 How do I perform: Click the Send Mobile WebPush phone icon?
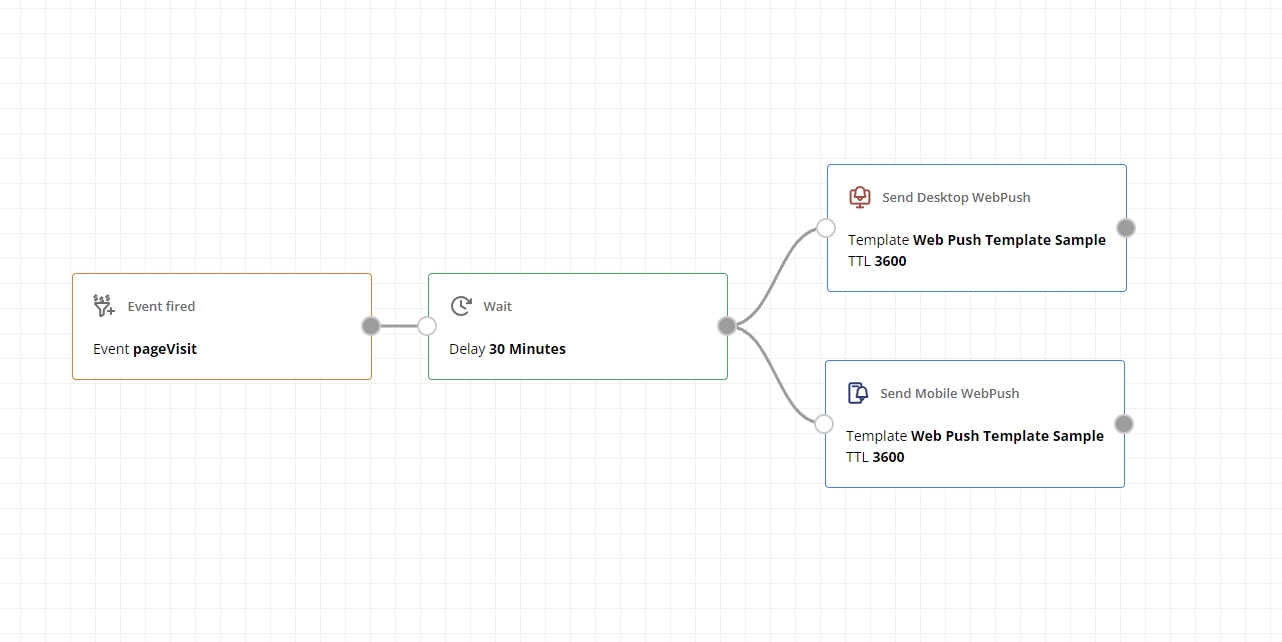857,393
